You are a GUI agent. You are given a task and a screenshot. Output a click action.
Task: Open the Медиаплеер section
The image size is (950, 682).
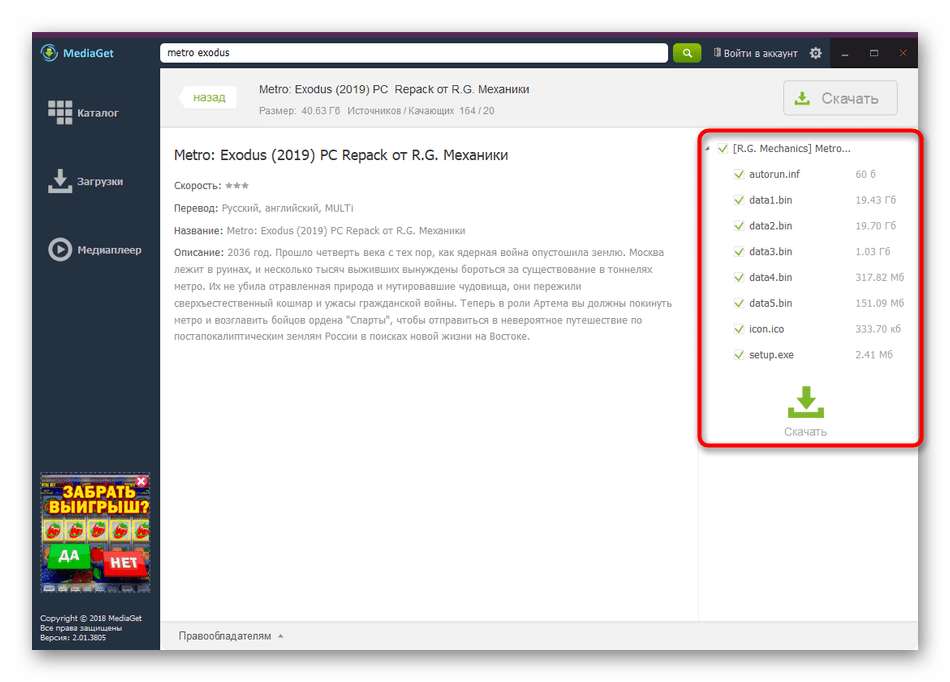click(95, 250)
